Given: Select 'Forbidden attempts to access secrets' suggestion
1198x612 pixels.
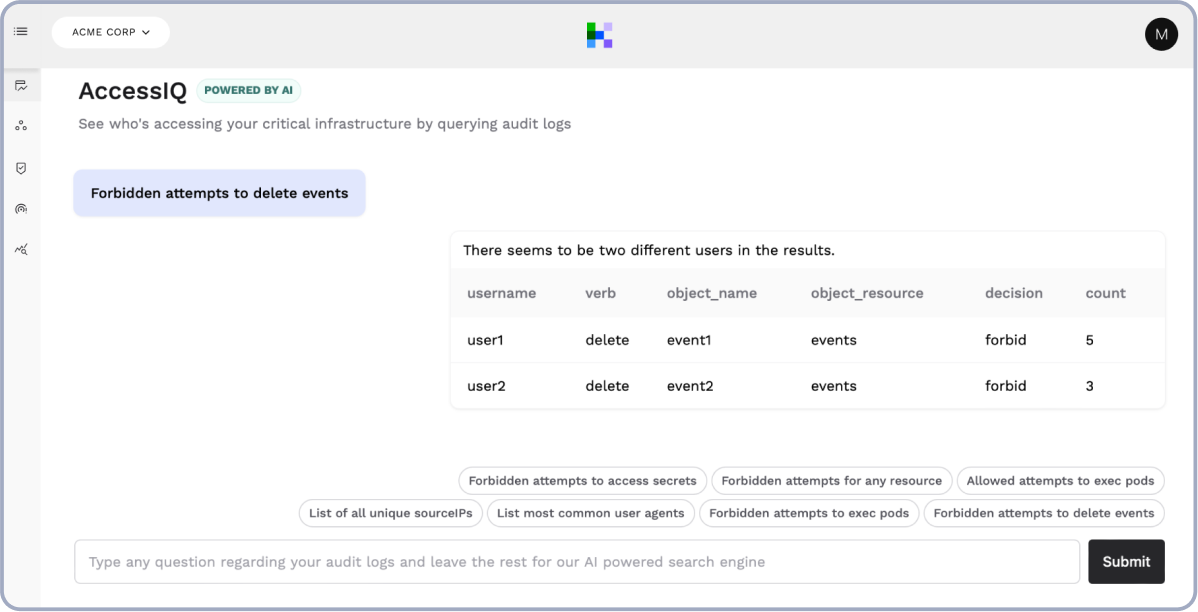Looking at the screenshot, I should click(582, 481).
